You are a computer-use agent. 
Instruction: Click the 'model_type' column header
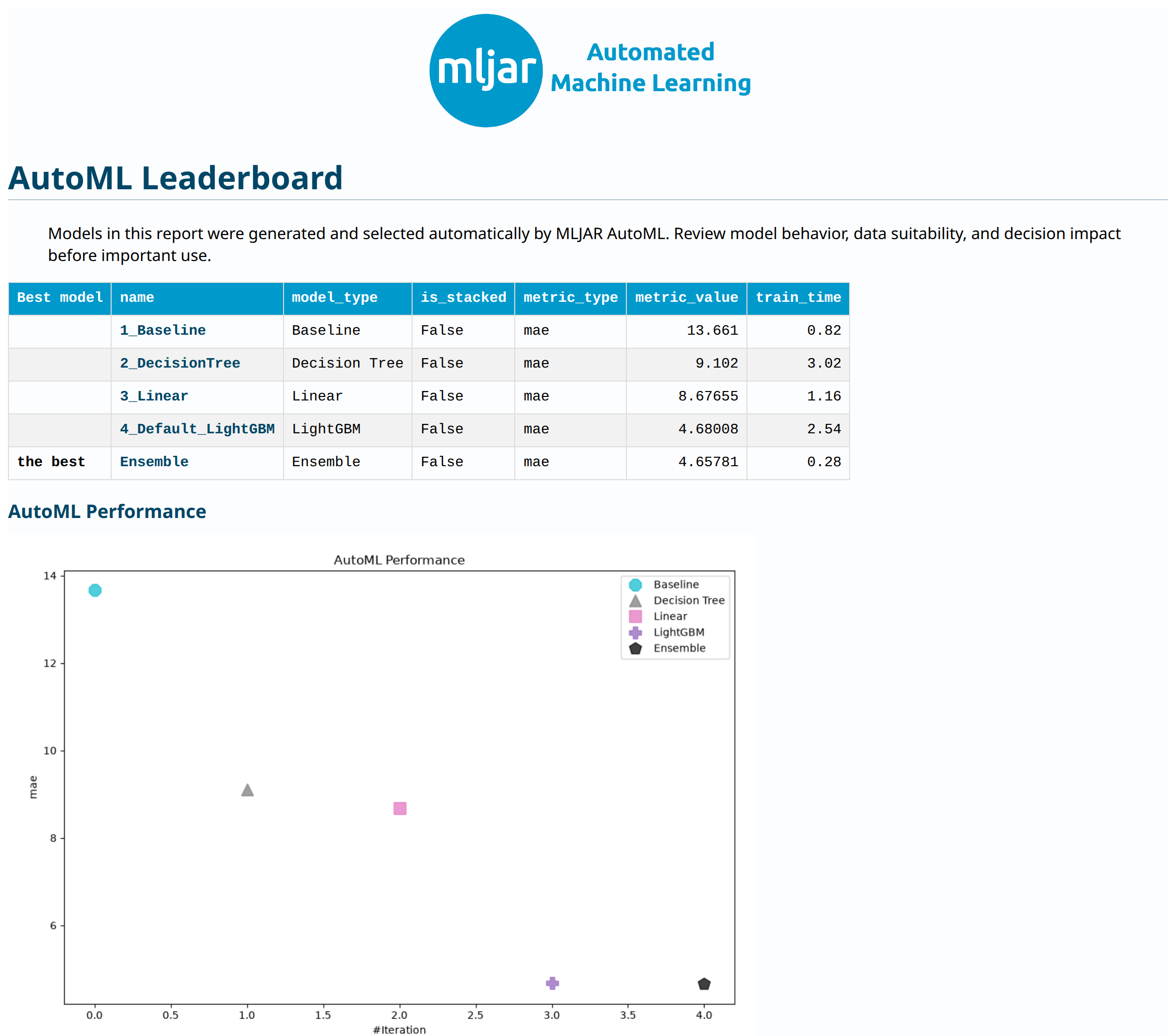(x=347, y=298)
